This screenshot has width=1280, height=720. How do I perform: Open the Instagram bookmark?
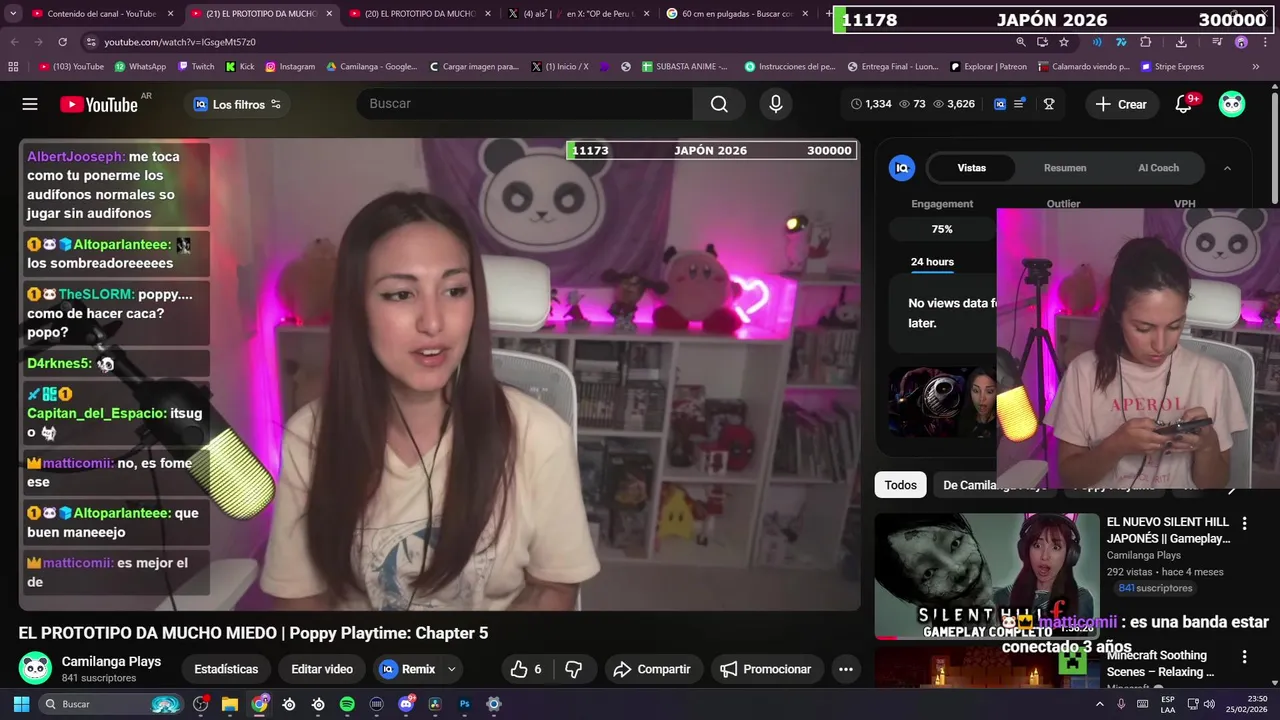[x=290, y=67]
